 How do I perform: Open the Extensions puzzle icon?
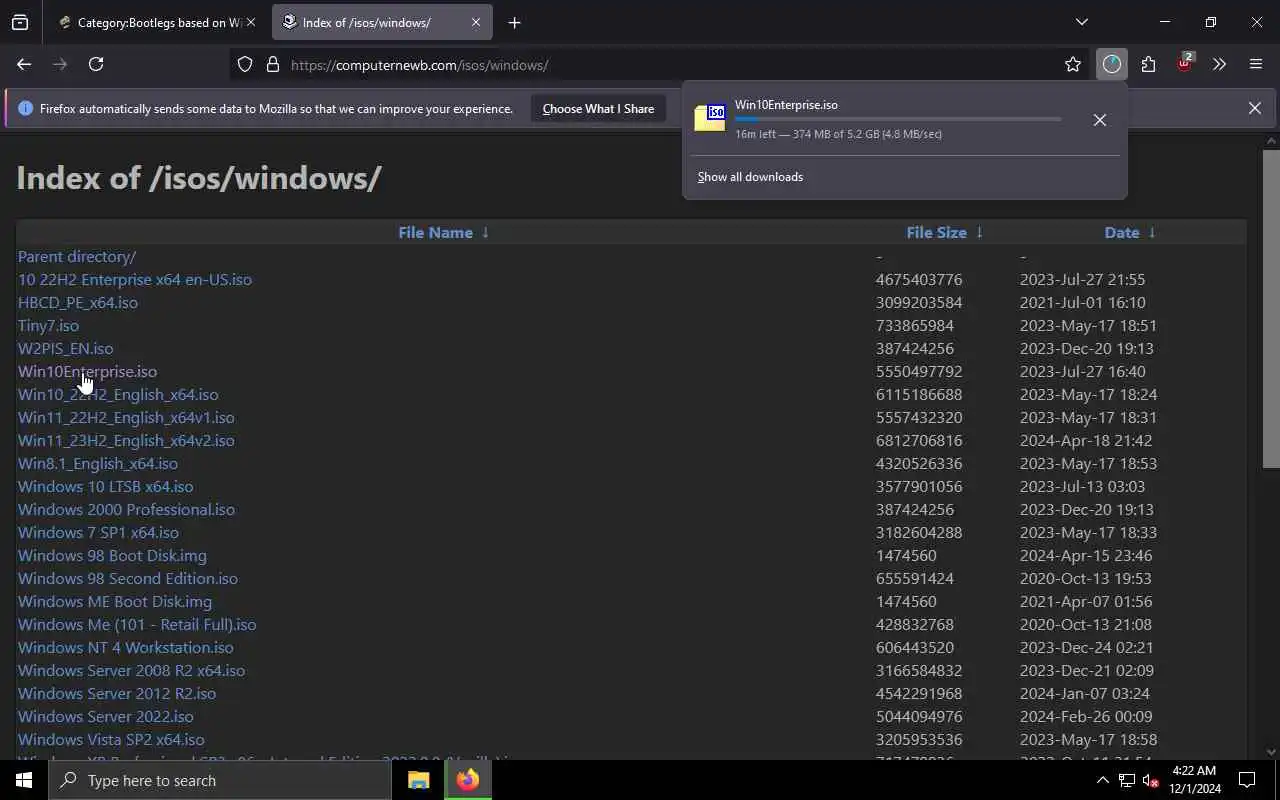(x=1148, y=65)
